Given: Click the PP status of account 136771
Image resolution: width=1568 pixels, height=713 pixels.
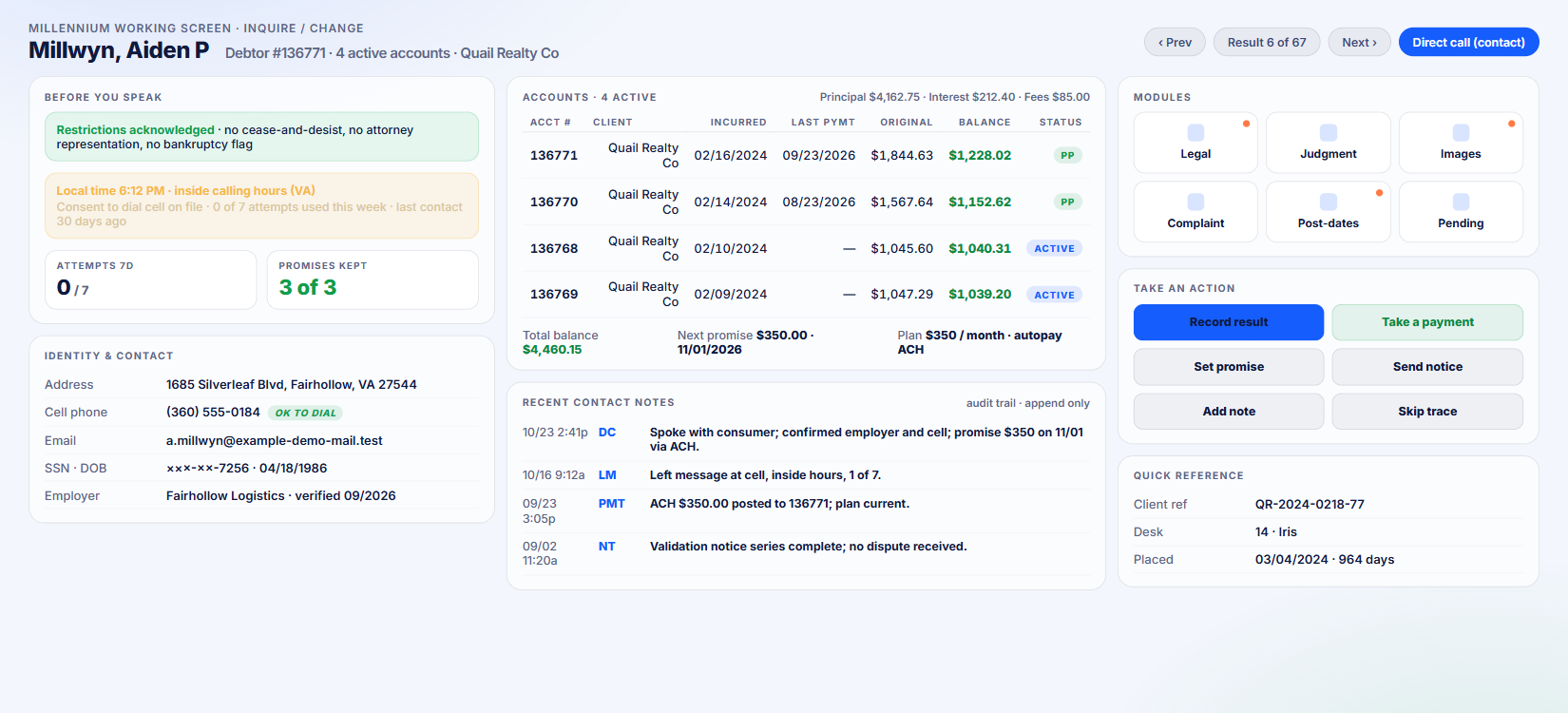Looking at the screenshot, I should [1068, 155].
